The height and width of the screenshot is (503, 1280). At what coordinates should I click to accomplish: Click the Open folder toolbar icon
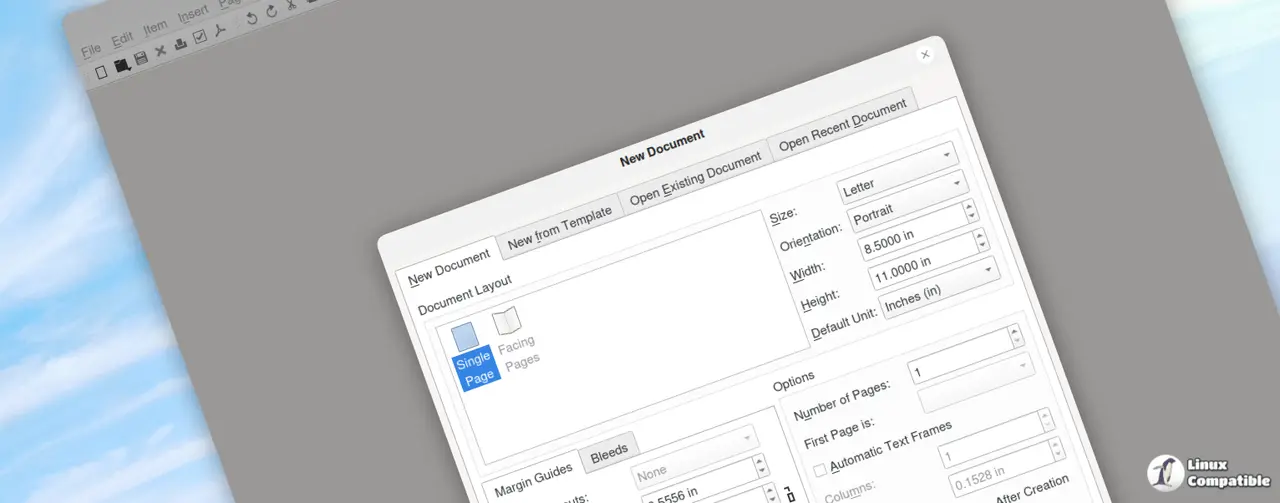pos(121,66)
